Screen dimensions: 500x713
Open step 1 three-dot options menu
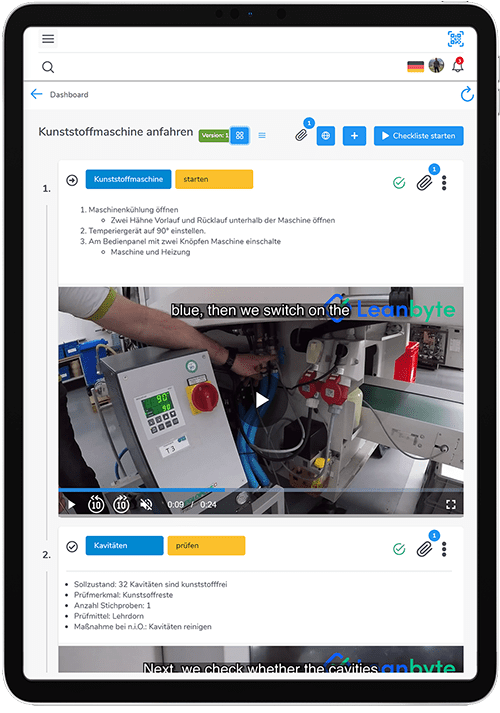click(444, 183)
